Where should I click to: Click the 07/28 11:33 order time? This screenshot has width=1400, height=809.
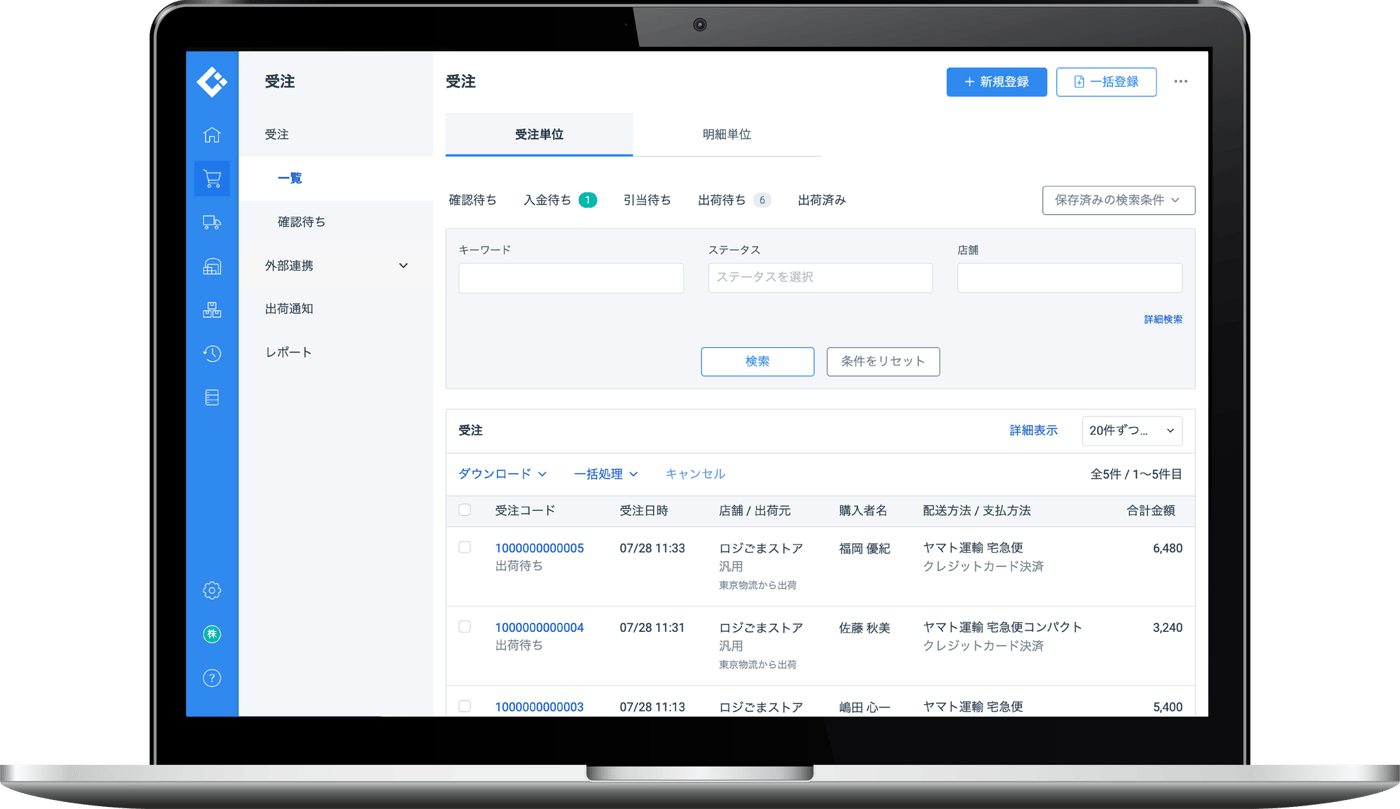pos(652,548)
